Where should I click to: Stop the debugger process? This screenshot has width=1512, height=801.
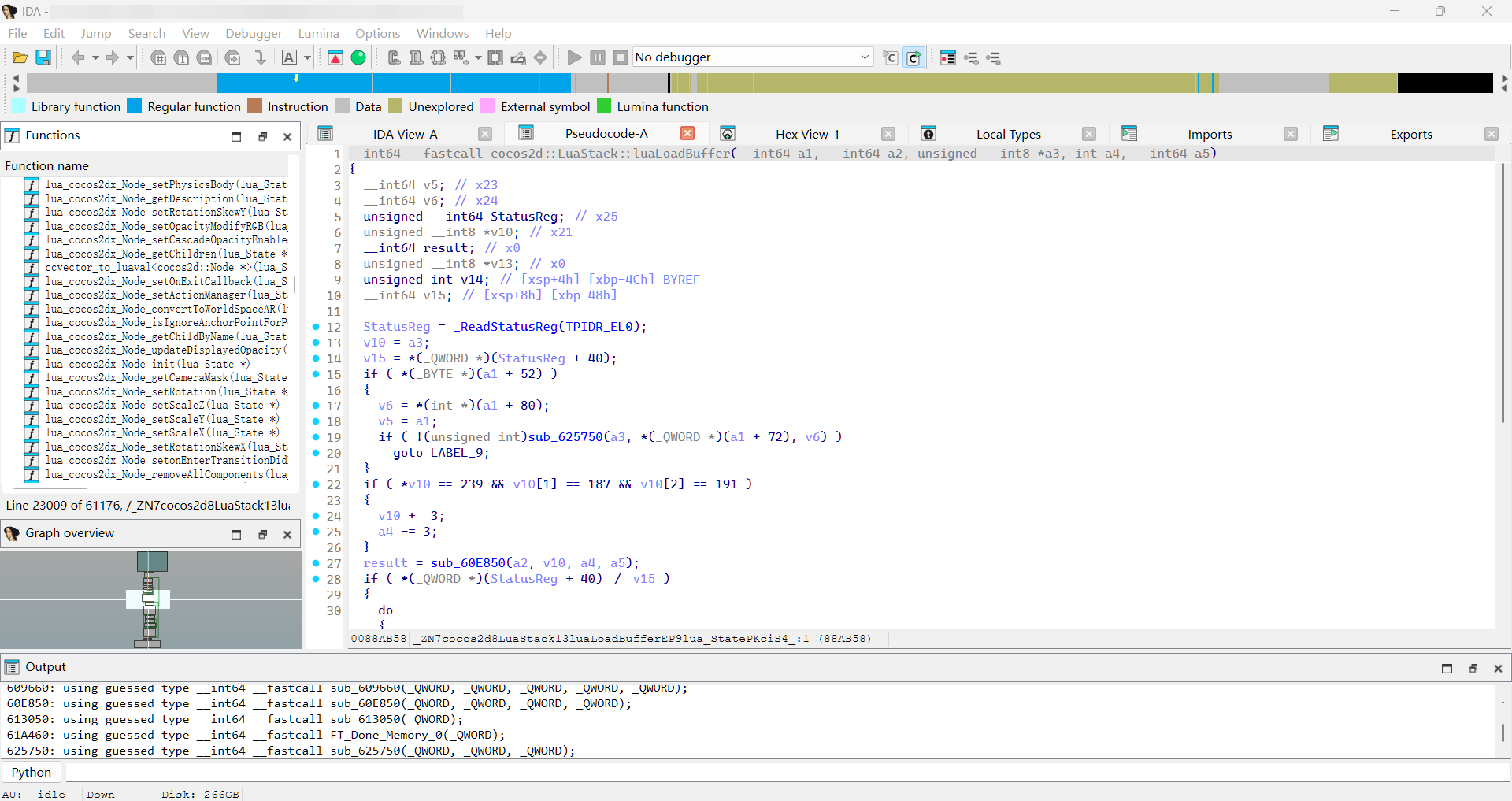[x=621, y=57]
